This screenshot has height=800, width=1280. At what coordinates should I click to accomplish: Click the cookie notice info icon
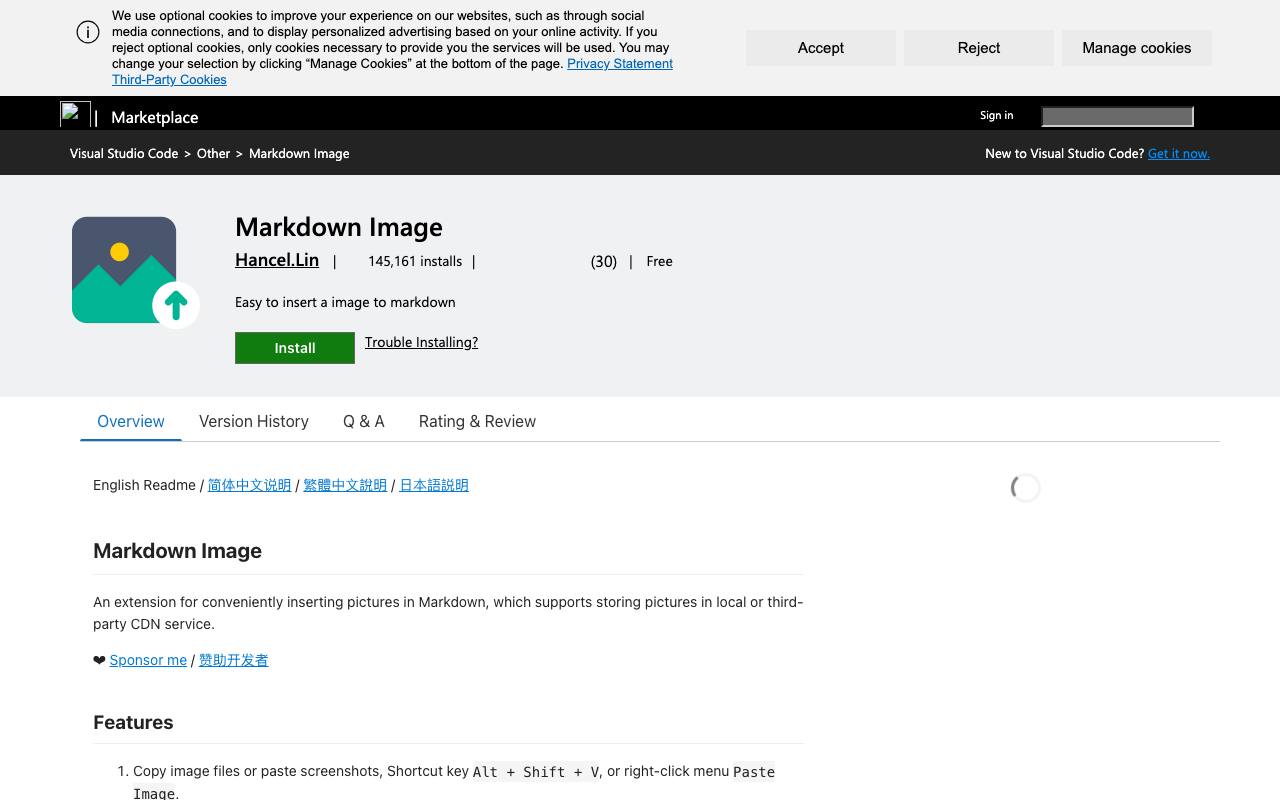tap(88, 32)
